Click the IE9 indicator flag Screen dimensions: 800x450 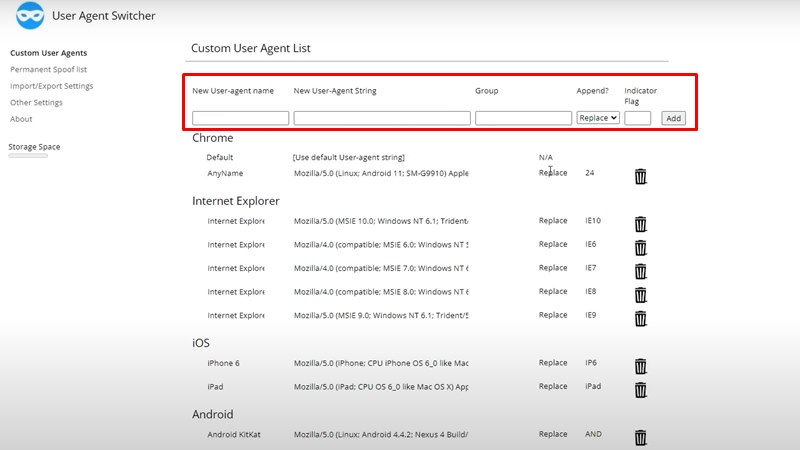[590, 315]
